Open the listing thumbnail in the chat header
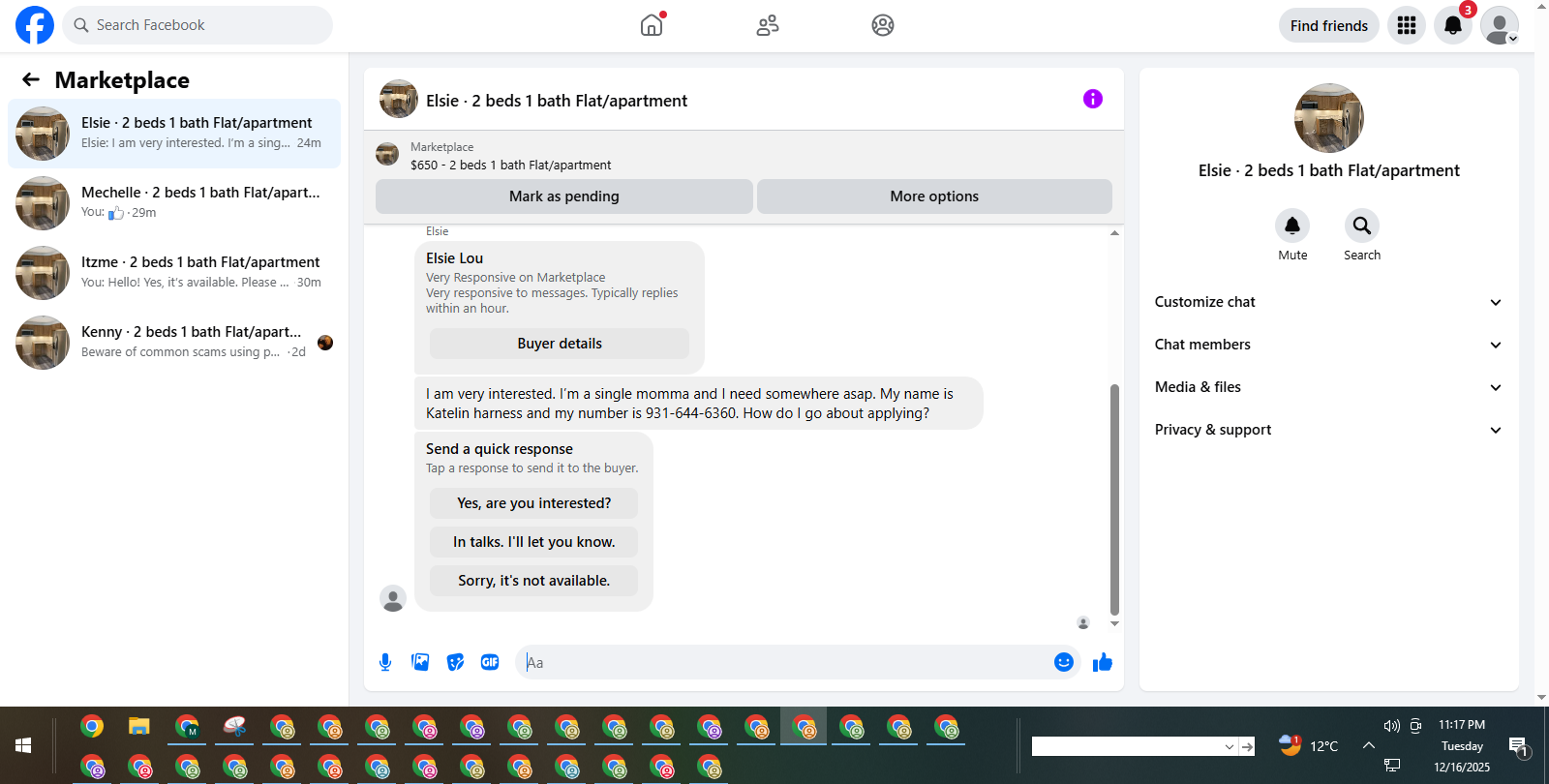 (399, 99)
